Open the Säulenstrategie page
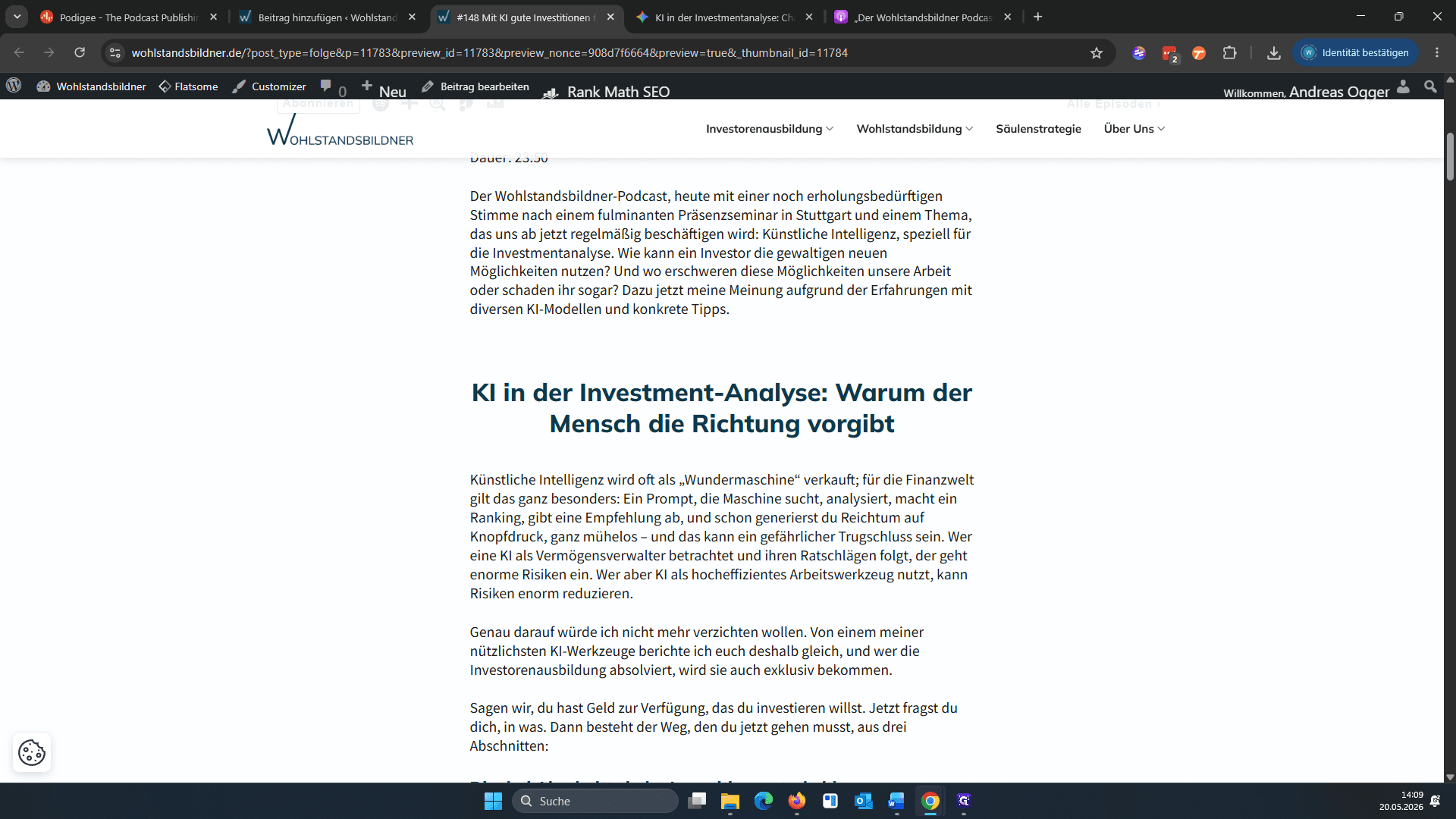Screen dimensions: 1456x819 coord(1038,129)
